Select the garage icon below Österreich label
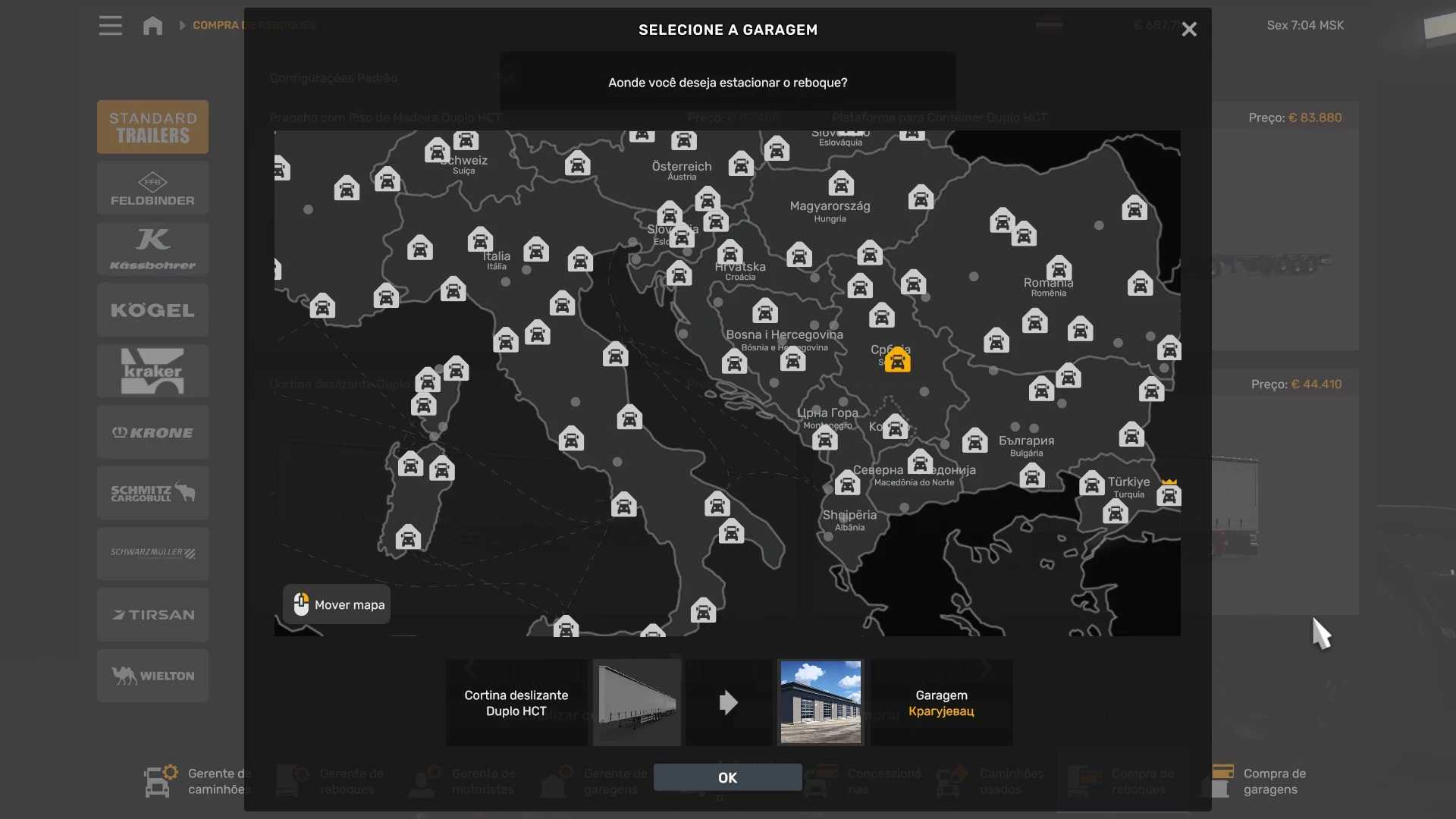This screenshot has width=1456, height=819. 707,200
